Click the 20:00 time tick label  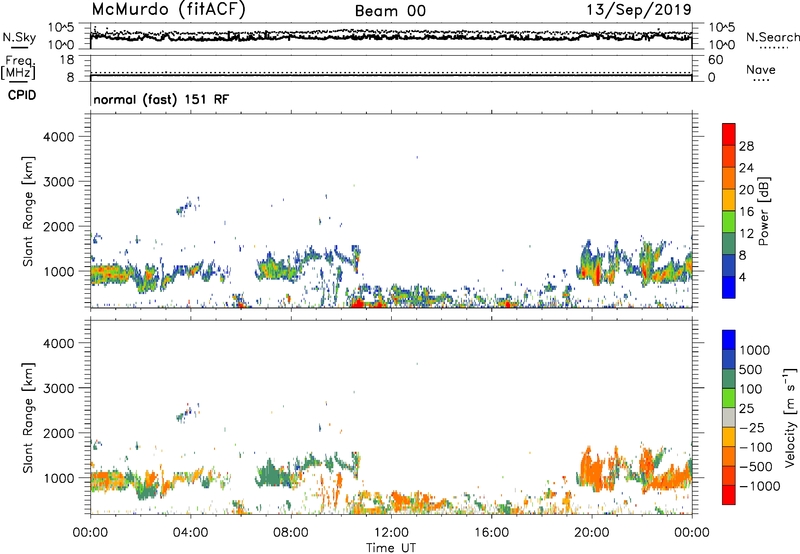[x=591, y=533]
